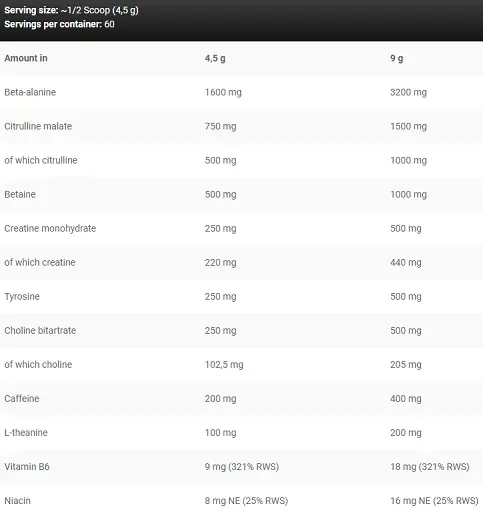This screenshot has height=512, width=483.
Task: Click the 220 mg creatine value
Action: pos(221,263)
